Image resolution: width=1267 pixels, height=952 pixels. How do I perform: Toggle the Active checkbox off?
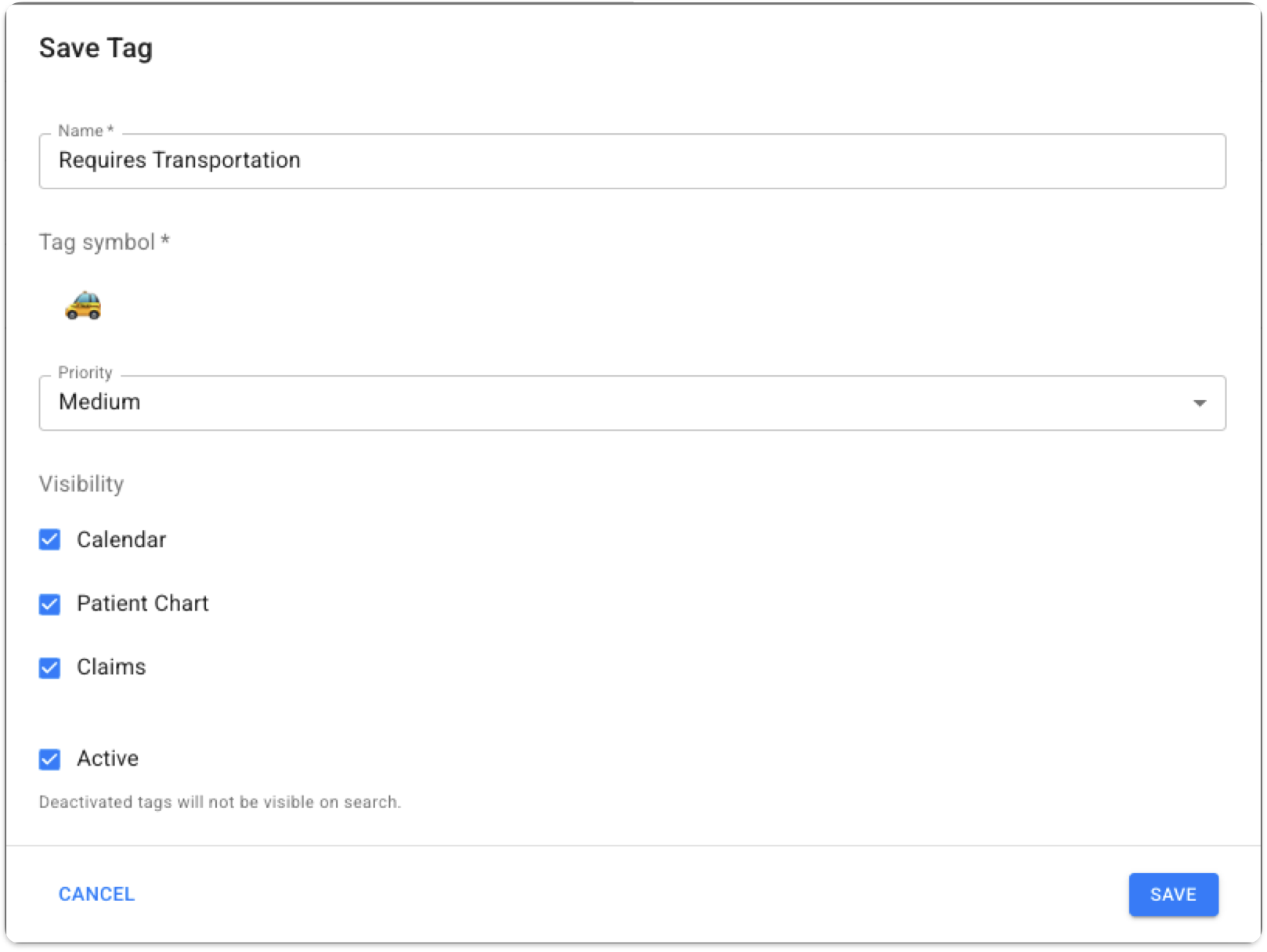tap(49, 759)
